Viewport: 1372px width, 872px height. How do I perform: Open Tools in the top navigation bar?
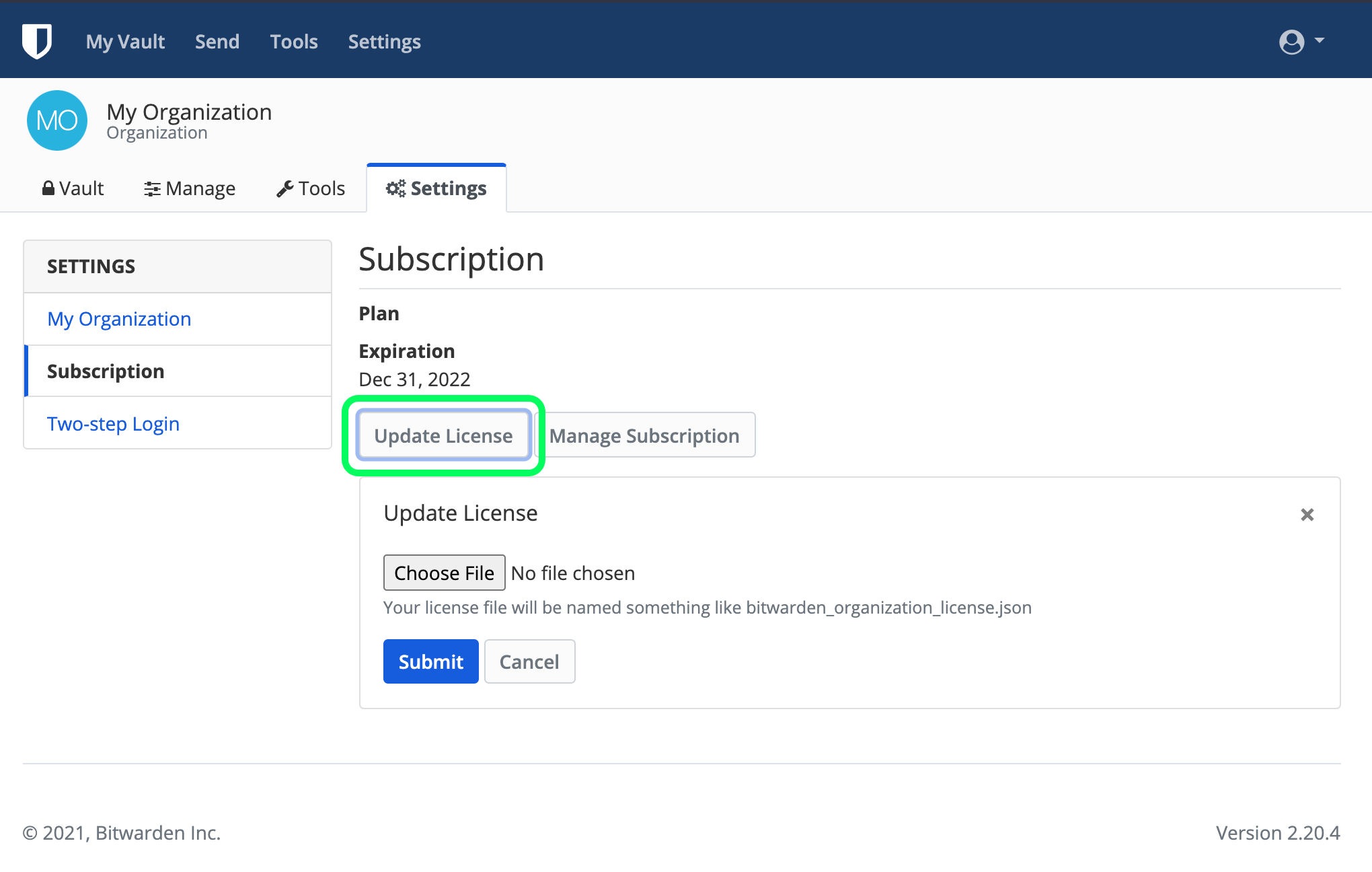294,42
